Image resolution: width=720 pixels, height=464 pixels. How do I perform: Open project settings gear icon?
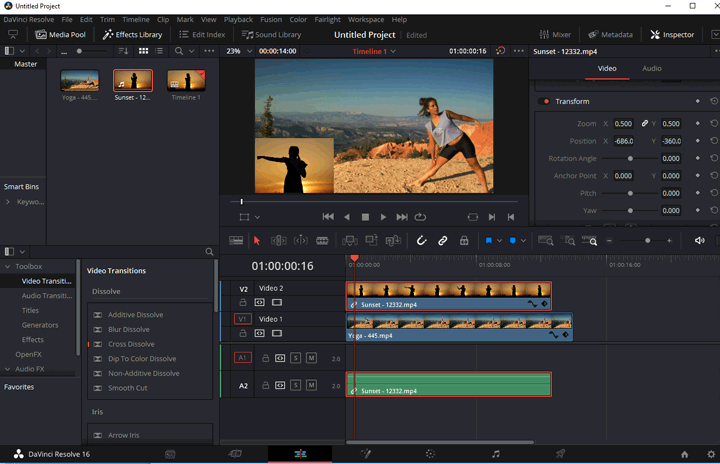pos(711,454)
